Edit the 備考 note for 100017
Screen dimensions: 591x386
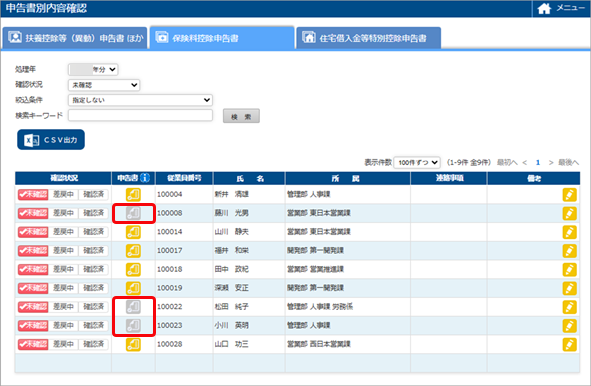570,251
